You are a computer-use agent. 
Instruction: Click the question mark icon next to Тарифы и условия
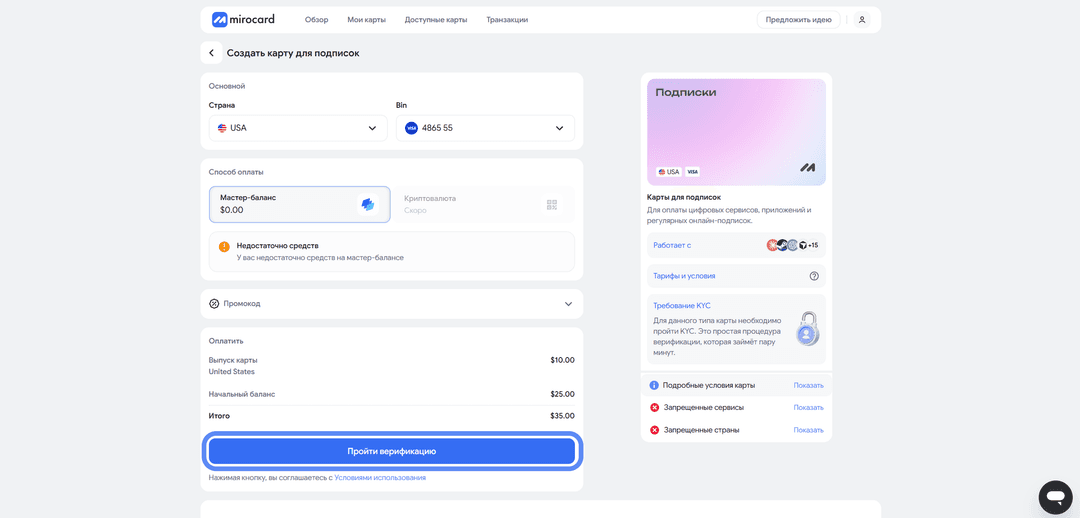coord(814,276)
